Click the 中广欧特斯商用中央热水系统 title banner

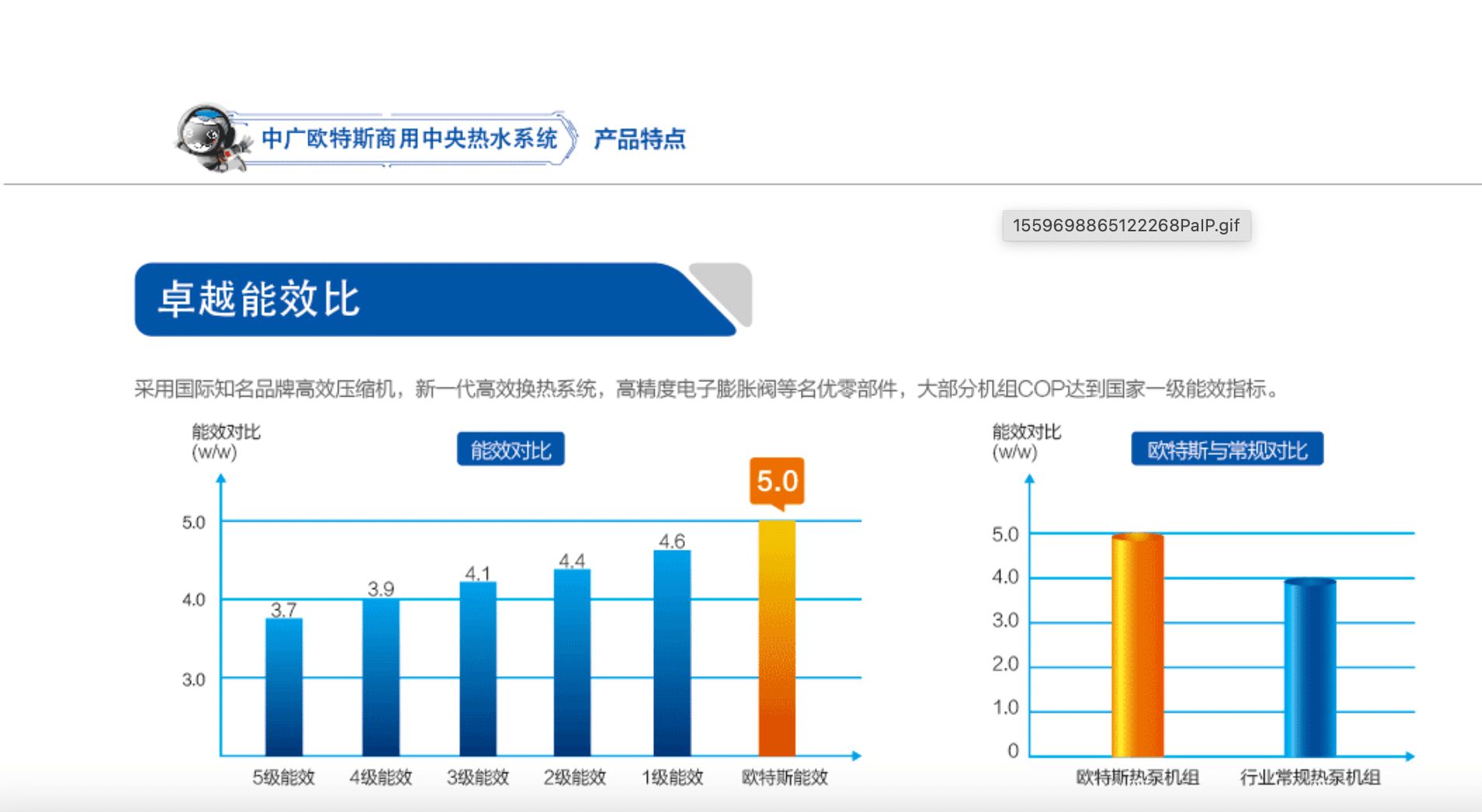pyautogui.click(x=409, y=139)
